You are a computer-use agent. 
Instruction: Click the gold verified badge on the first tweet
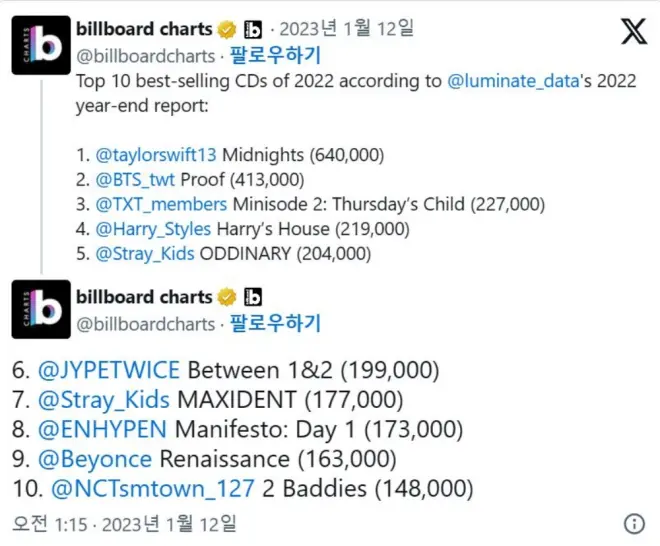click(227, 29)
